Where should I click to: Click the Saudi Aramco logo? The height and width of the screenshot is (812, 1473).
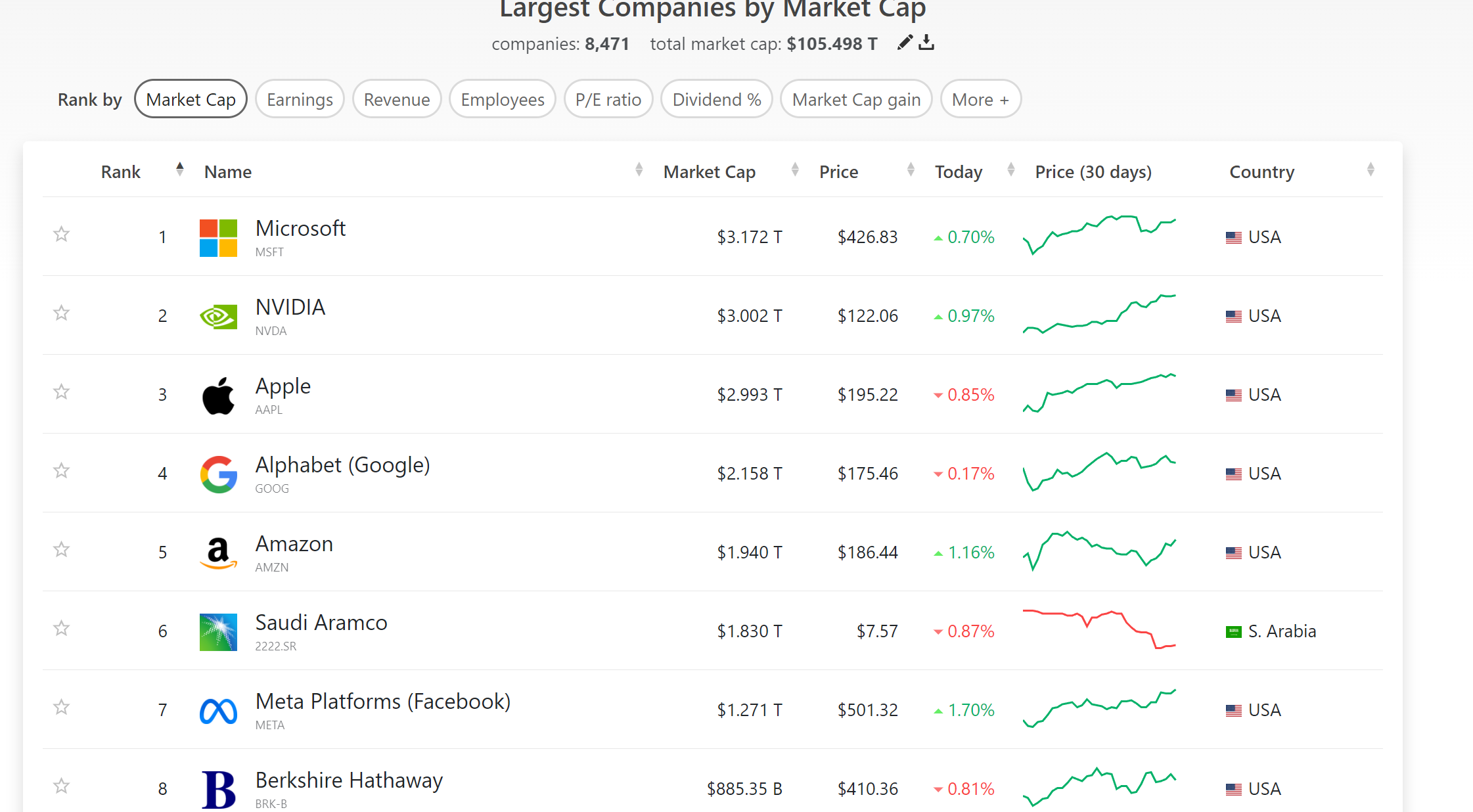tap(218, 632)
